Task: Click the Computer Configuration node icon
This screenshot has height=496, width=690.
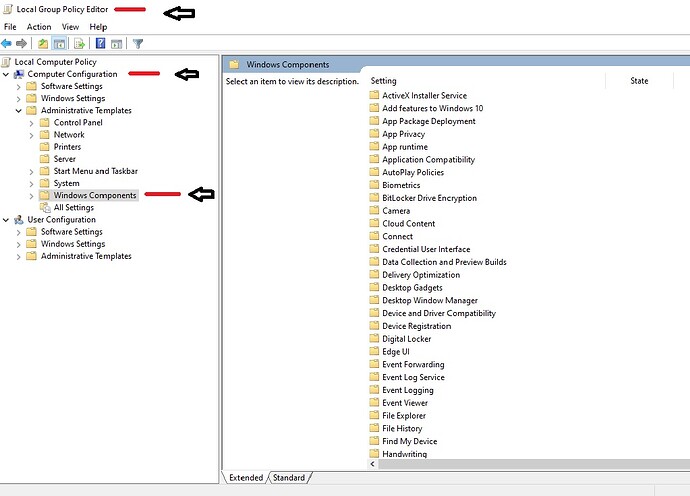Action: 19,74
